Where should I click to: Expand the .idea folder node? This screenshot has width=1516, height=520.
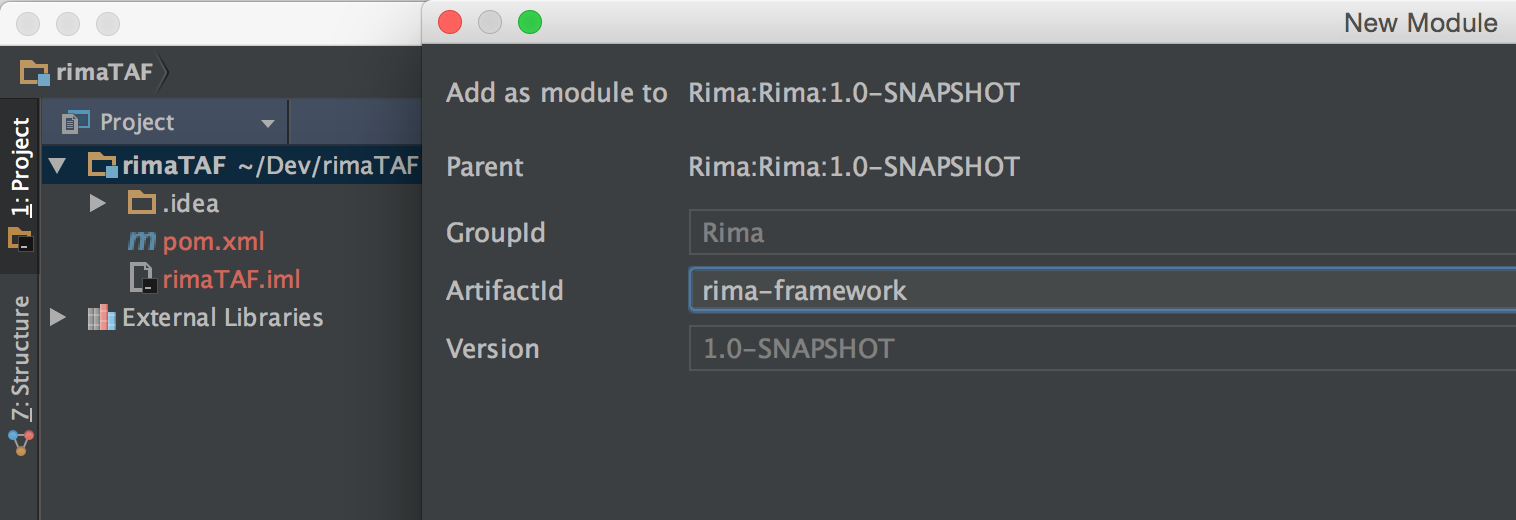(x=97, y=204)
